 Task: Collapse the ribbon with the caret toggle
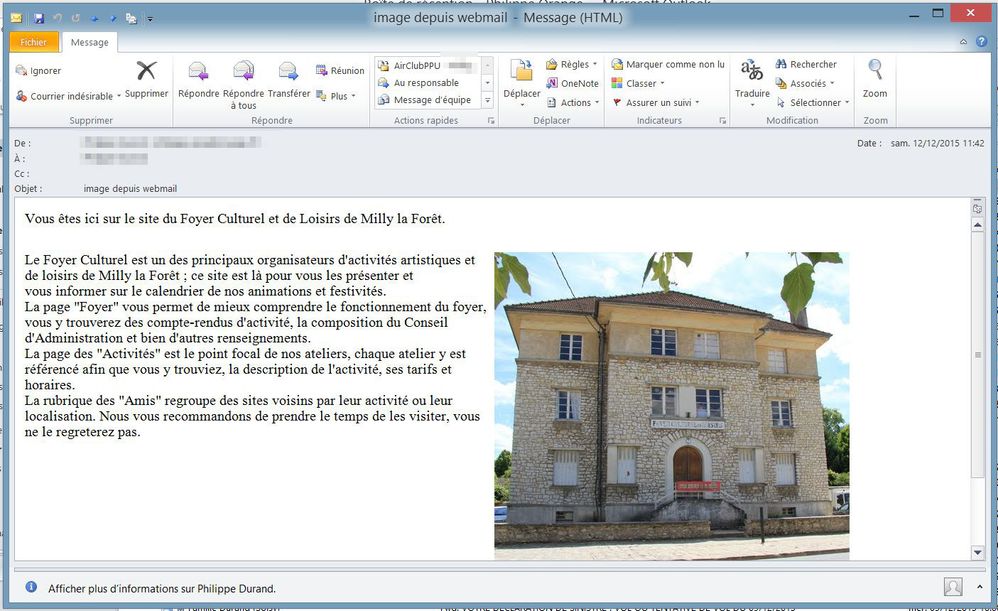click(x=963, y=42)
